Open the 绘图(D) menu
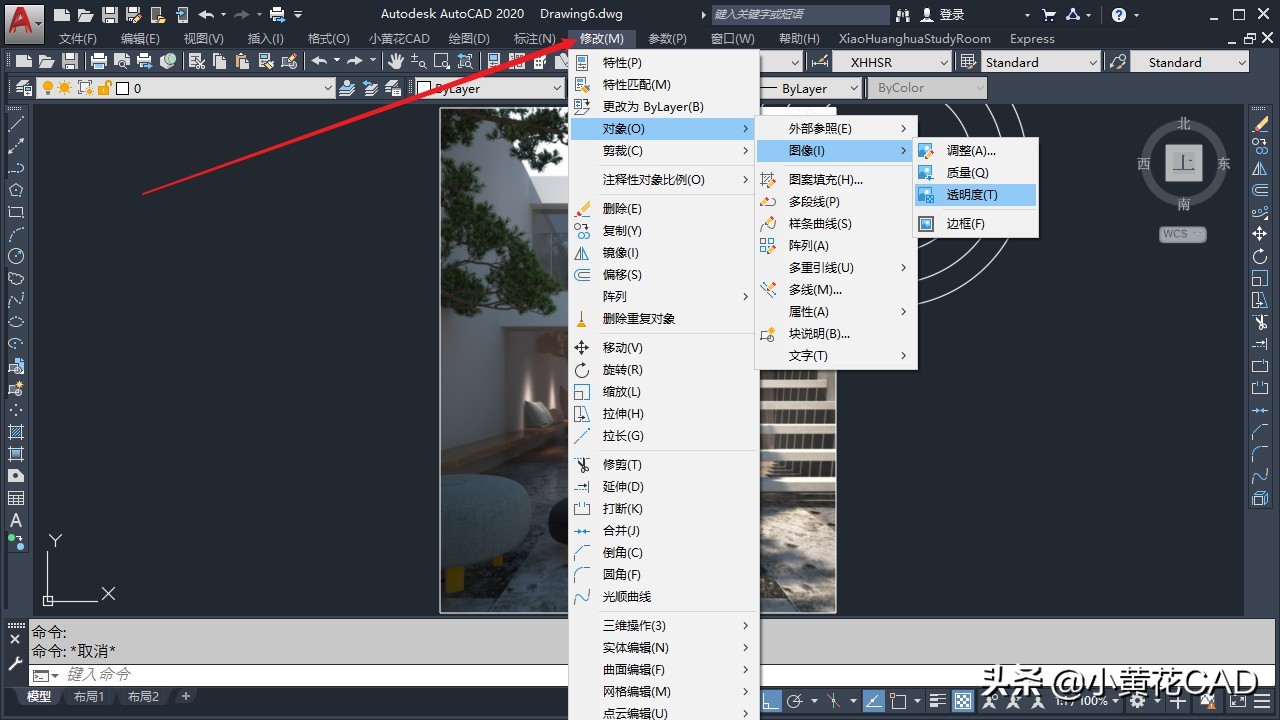The image size is (1280, 720). point(469,39)
